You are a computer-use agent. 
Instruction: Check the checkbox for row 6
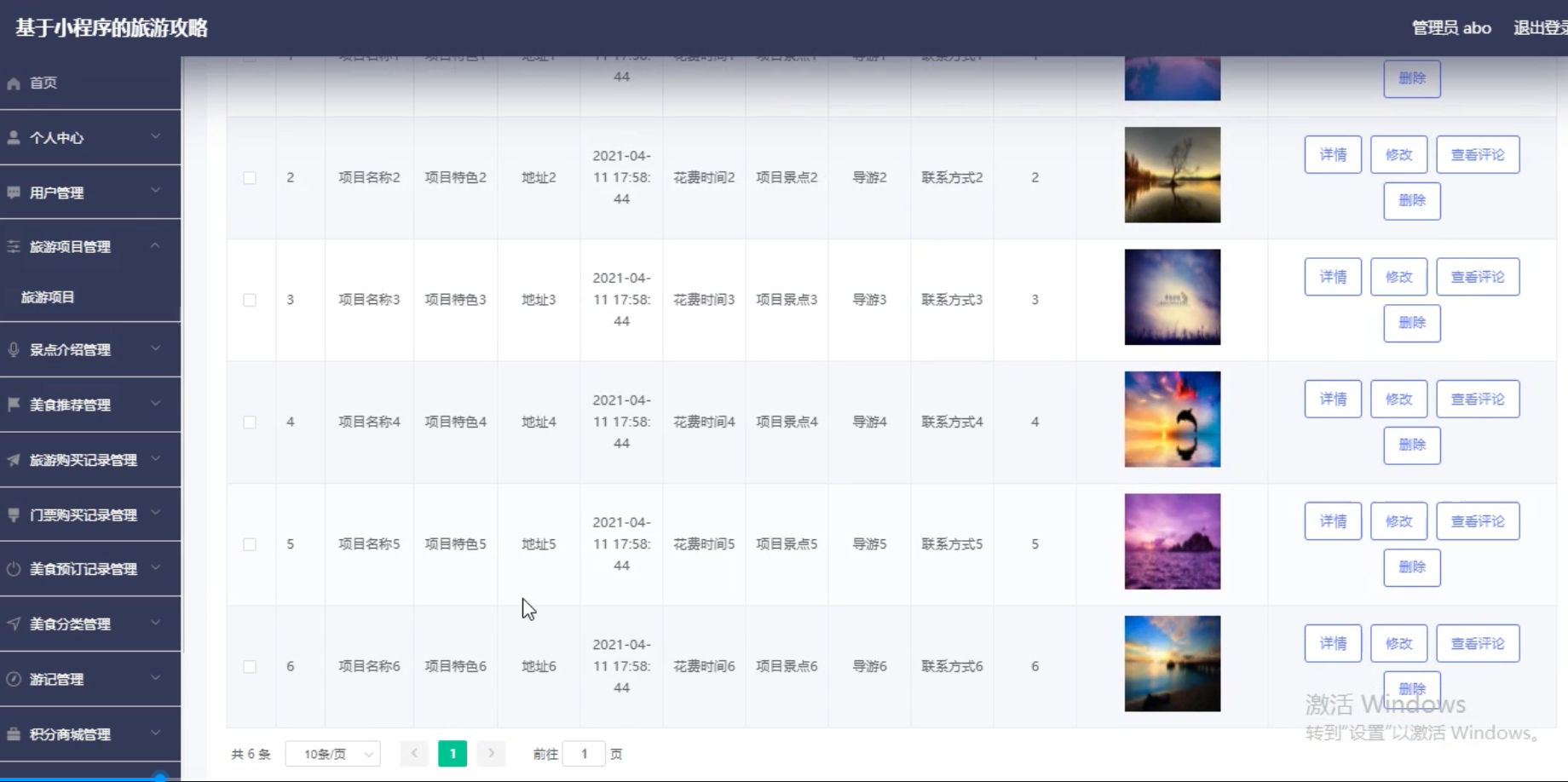click(x=250, y=667)
